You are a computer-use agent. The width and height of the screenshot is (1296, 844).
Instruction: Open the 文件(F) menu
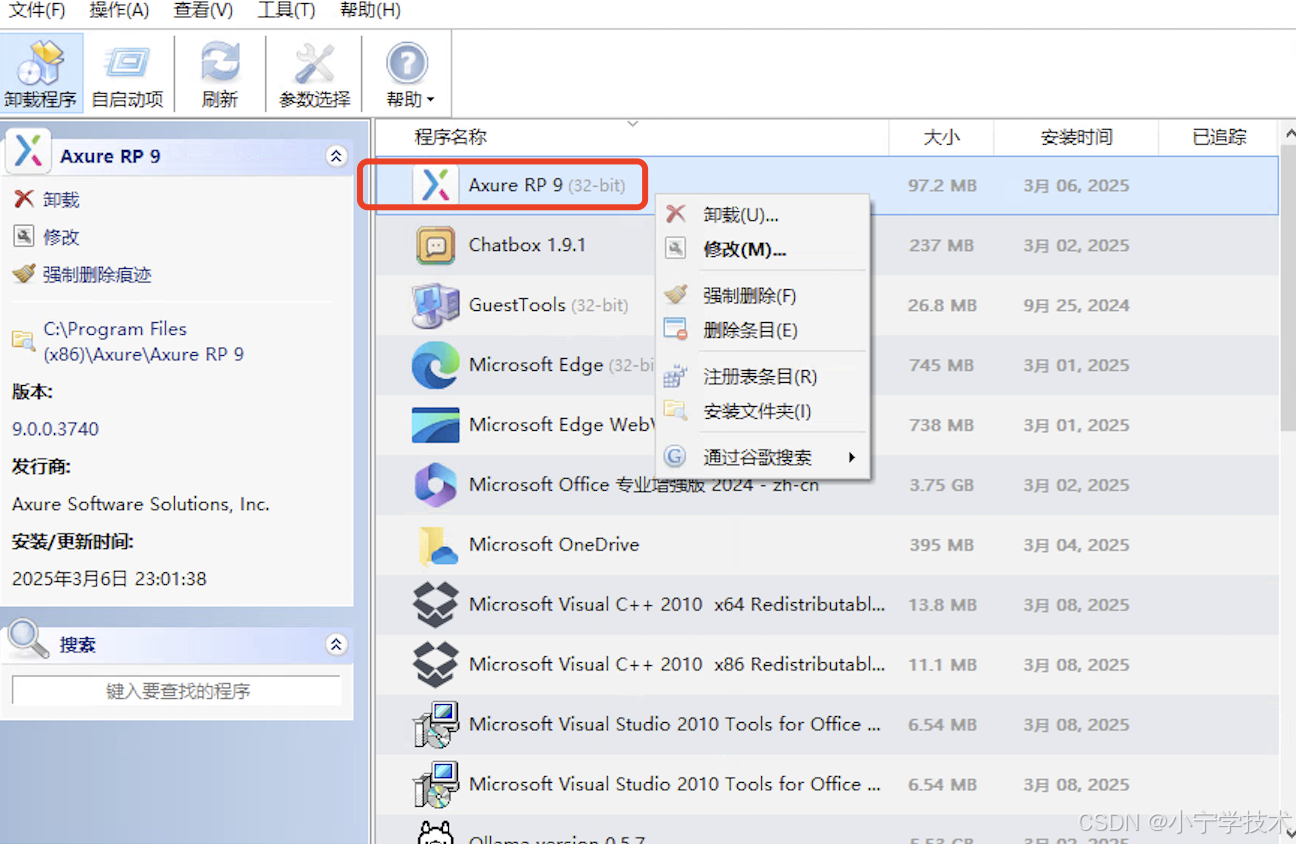tap(37, 10)
